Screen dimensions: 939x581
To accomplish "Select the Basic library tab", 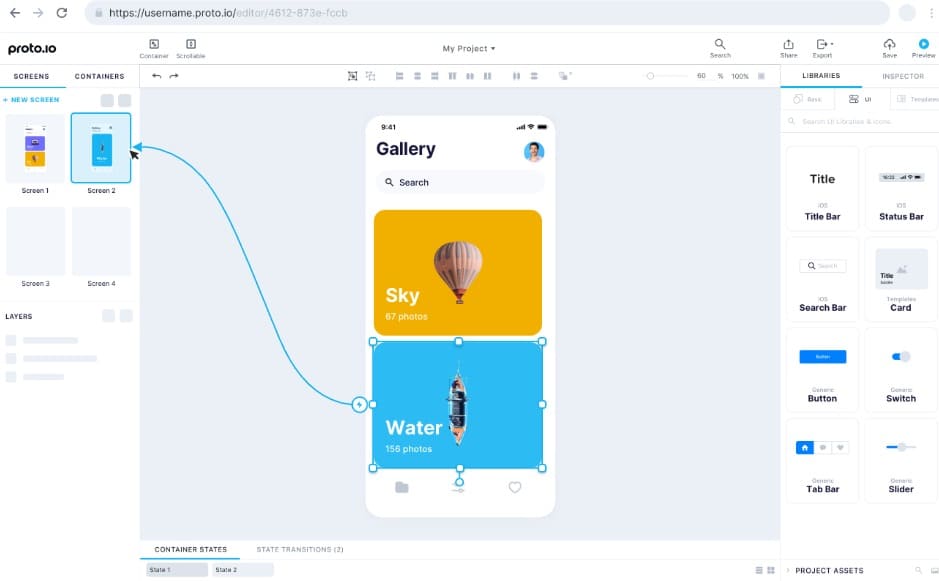I will 807,99.
